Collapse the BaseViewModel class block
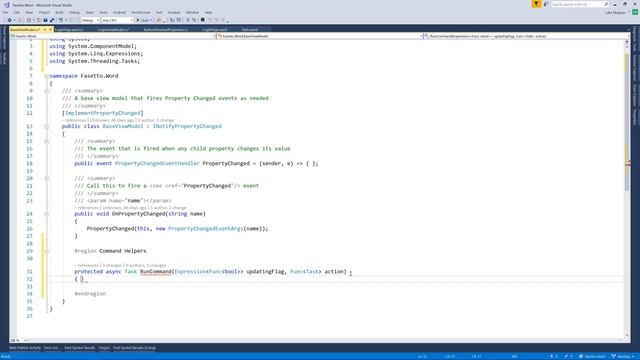Image resolution: width=640 pixels, height=360 pixels. [47, 126]
